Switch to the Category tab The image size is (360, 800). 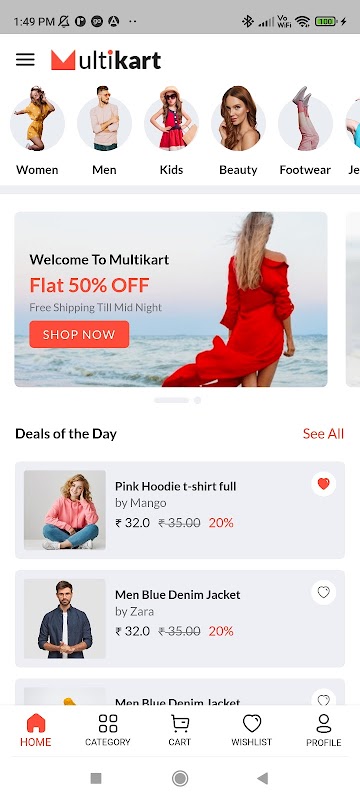108,730
